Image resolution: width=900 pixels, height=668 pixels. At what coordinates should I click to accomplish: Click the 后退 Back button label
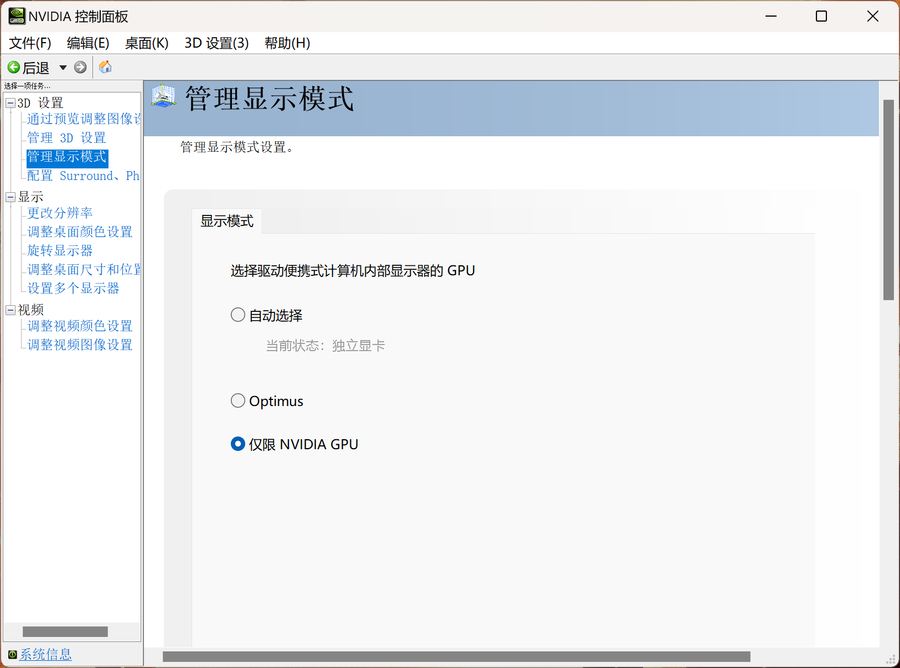[x=36, y=68]
